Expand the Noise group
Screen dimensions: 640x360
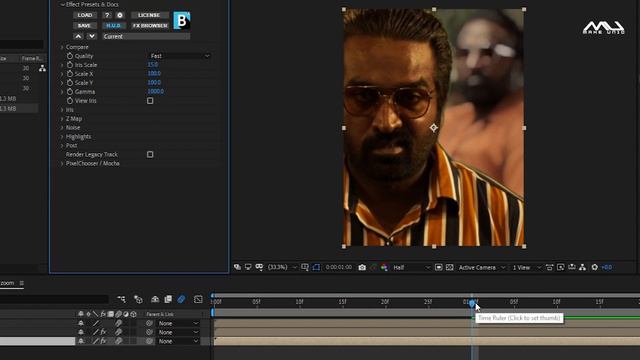(62, 128)
